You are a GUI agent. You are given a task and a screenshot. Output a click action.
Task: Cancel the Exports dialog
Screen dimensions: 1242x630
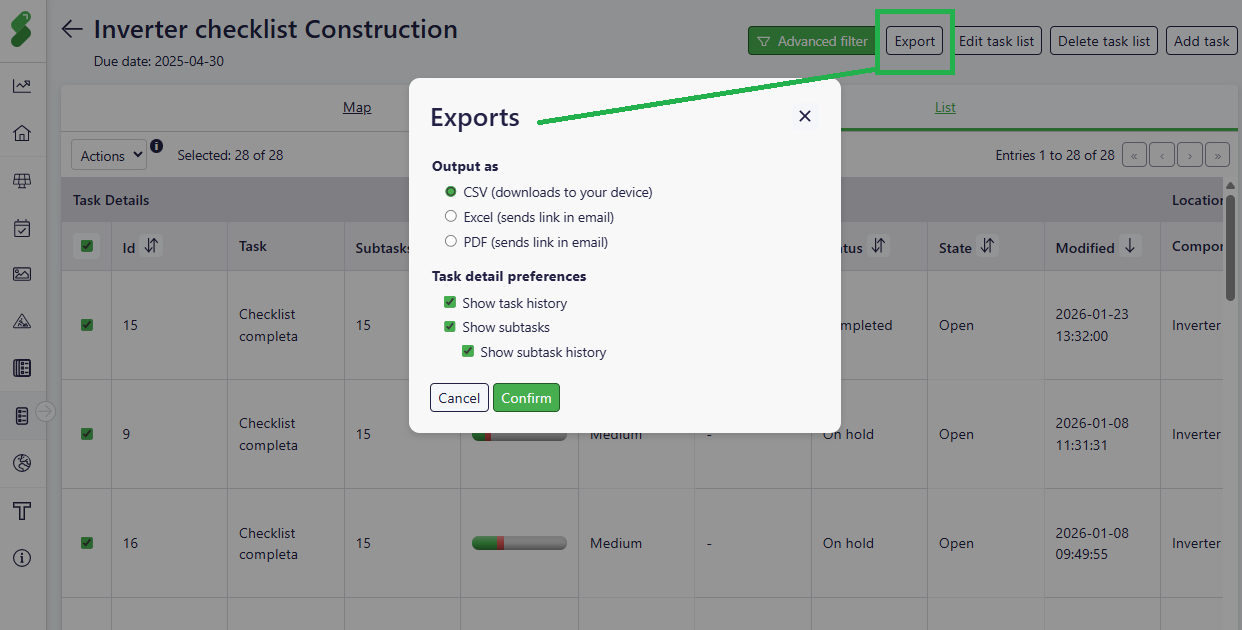point(459,398)
